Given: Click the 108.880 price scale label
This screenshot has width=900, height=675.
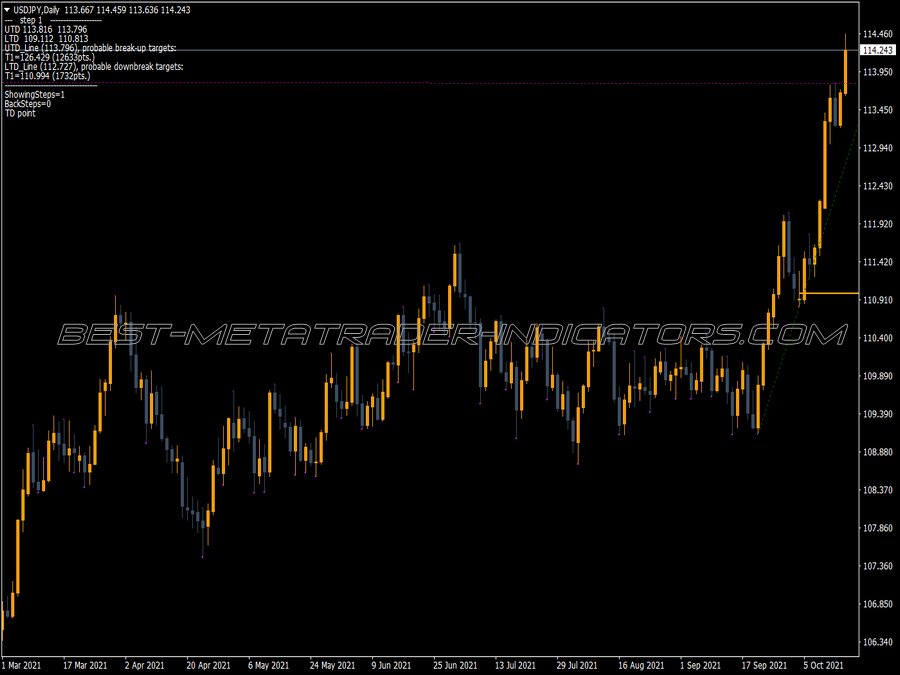Looking at the screenshot, I should click(x=878, y=452).
